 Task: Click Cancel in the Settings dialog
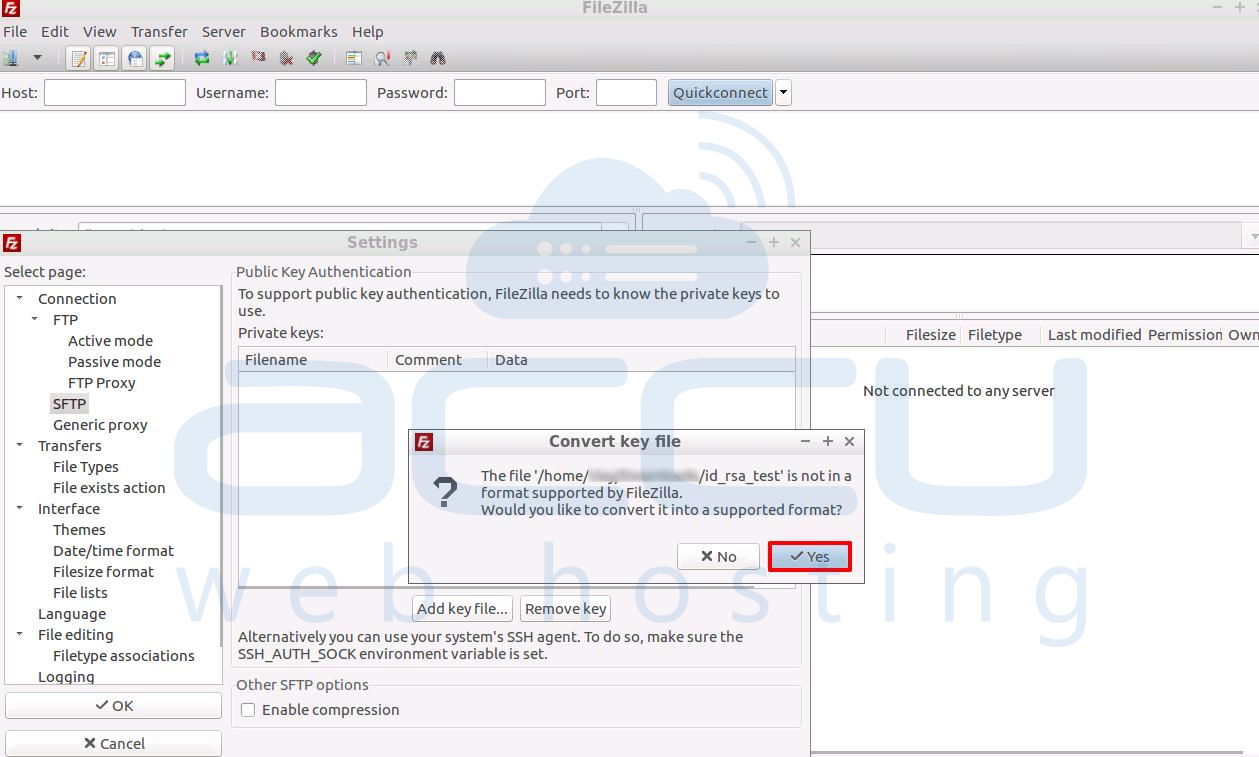click(x=113, y=744)
